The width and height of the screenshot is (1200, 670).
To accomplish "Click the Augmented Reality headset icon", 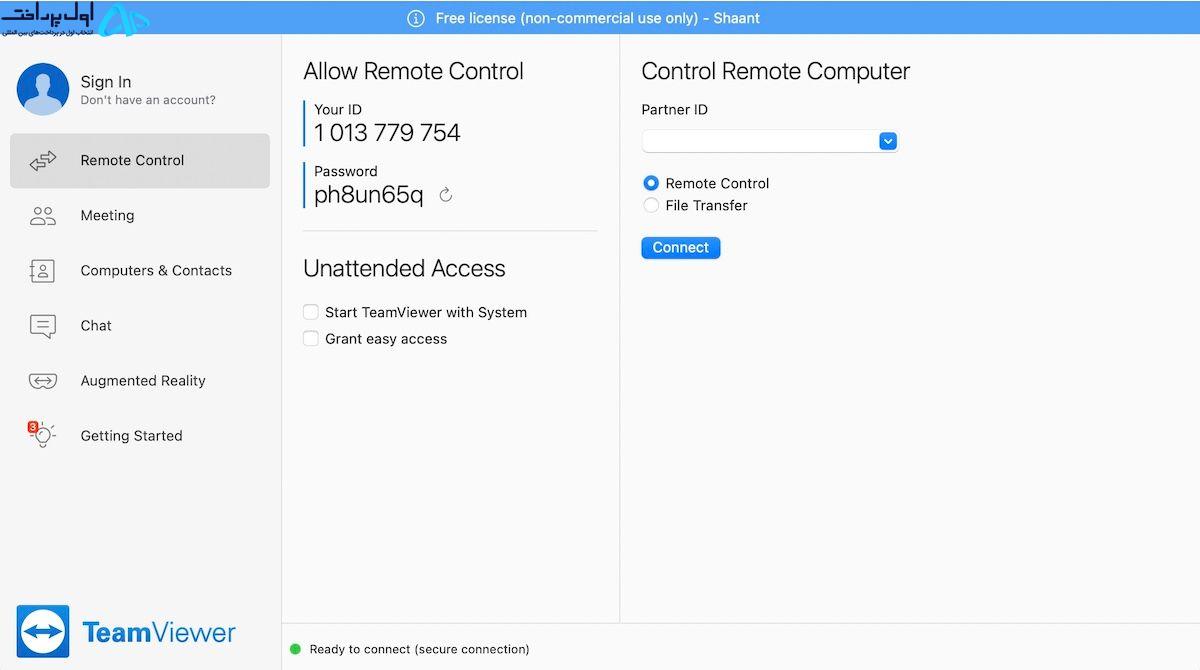I will coord(43,381).
